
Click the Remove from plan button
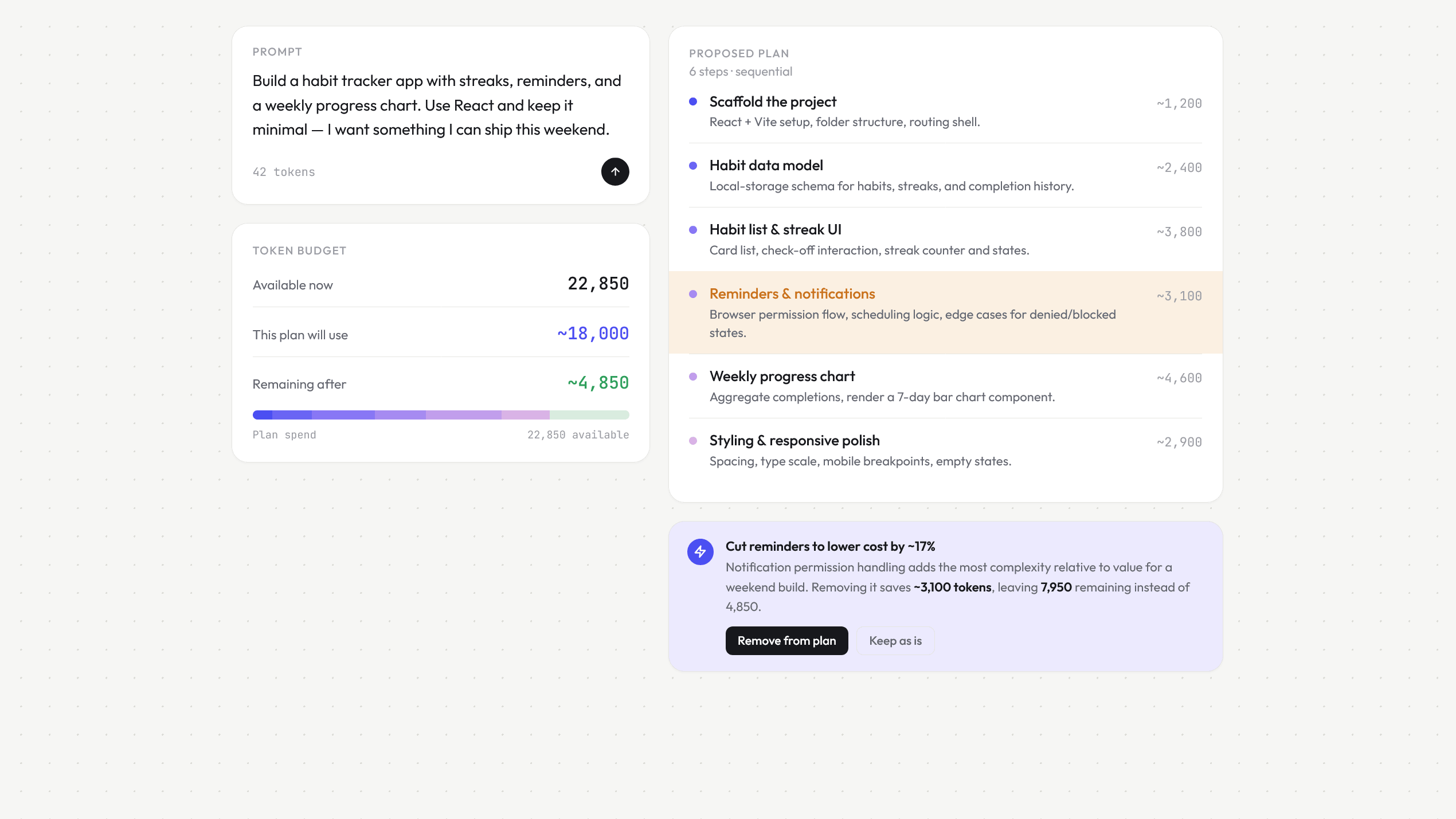(786, 641)
